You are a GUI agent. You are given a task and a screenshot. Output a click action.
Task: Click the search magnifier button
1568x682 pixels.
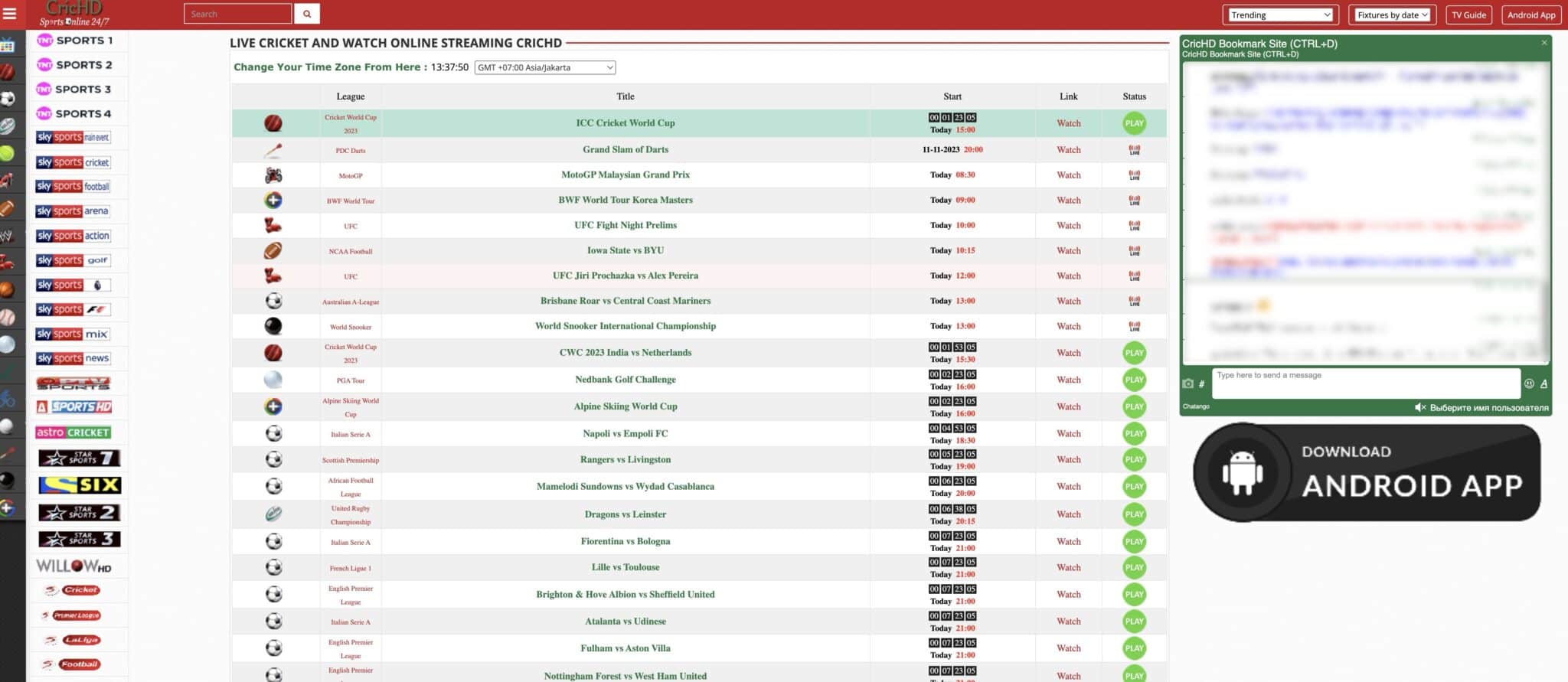(x=307, y=14)
